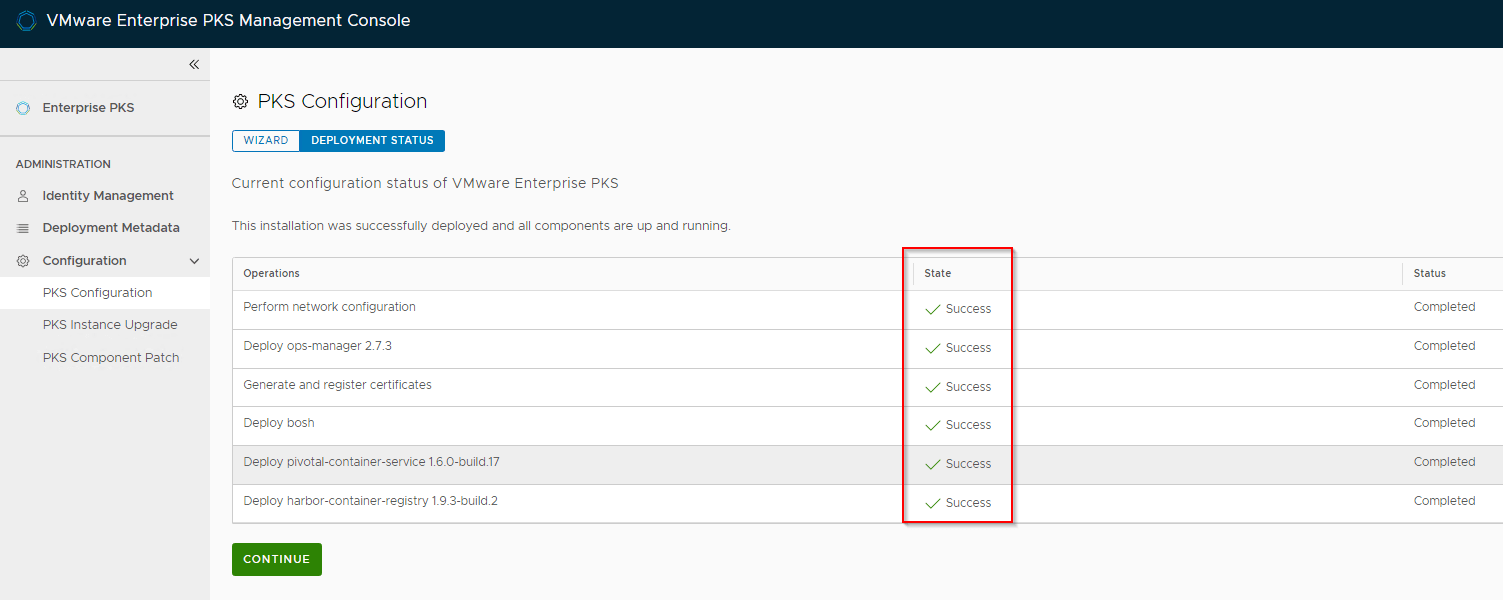Select the Deployment Status tab
The image size is (1503, 600).
point(372,141)
